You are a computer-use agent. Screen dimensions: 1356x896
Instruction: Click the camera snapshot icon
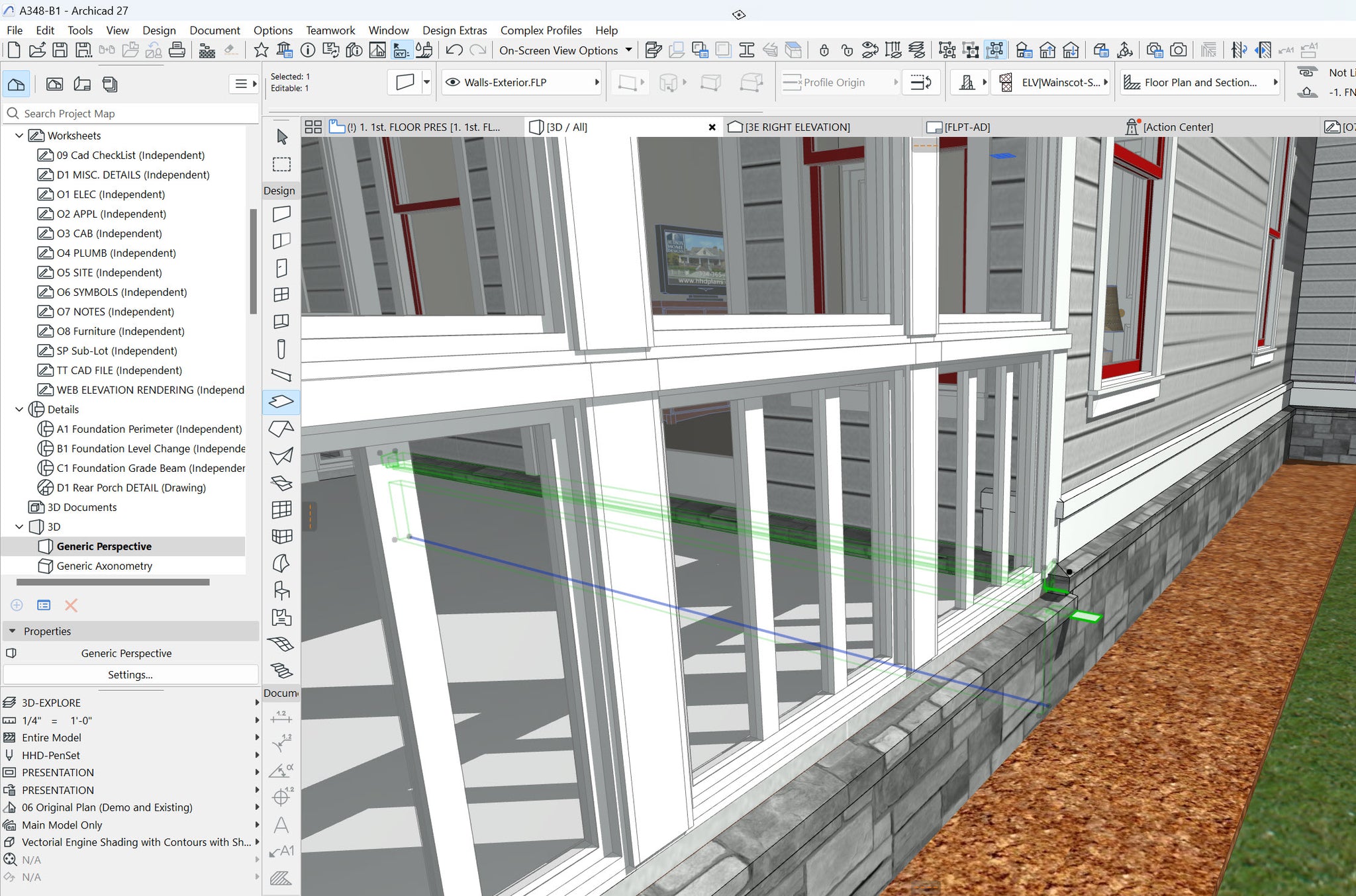point(1178,50)
